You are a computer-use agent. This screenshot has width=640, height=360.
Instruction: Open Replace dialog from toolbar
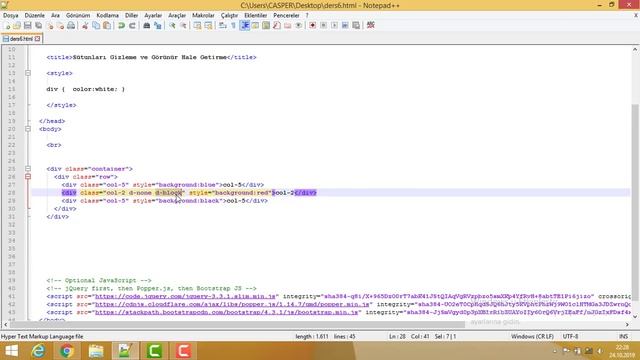tap(158, 25)
